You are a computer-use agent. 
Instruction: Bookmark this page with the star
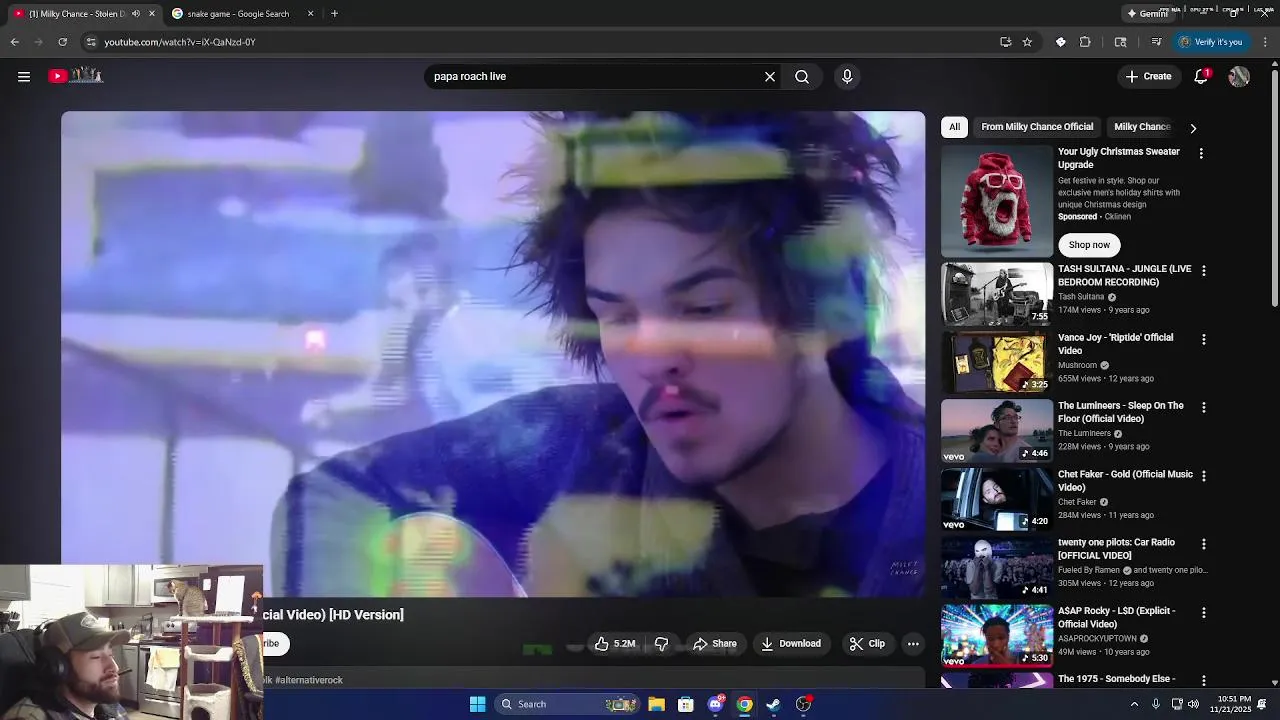1027,42
